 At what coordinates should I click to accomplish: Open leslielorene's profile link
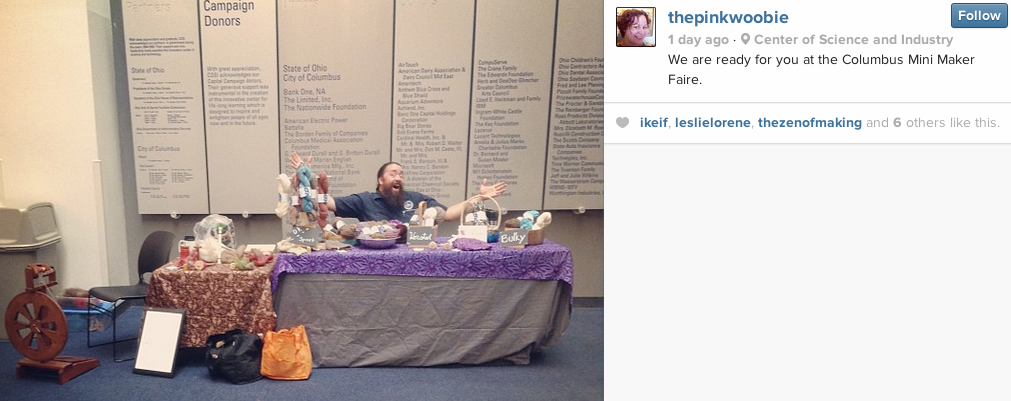click(712, 122)
